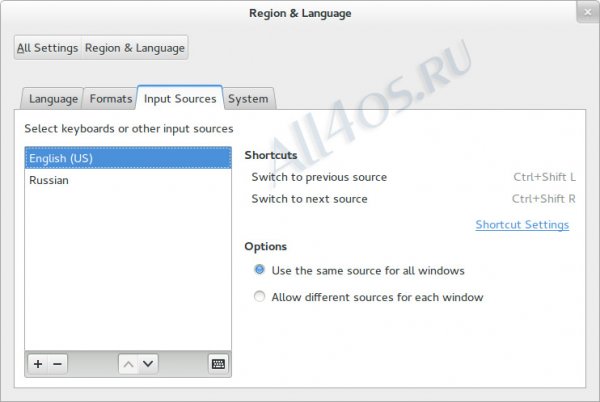Select Russian input source
Viewport: 600px width, 402px height.
click(x=128, y=180)
